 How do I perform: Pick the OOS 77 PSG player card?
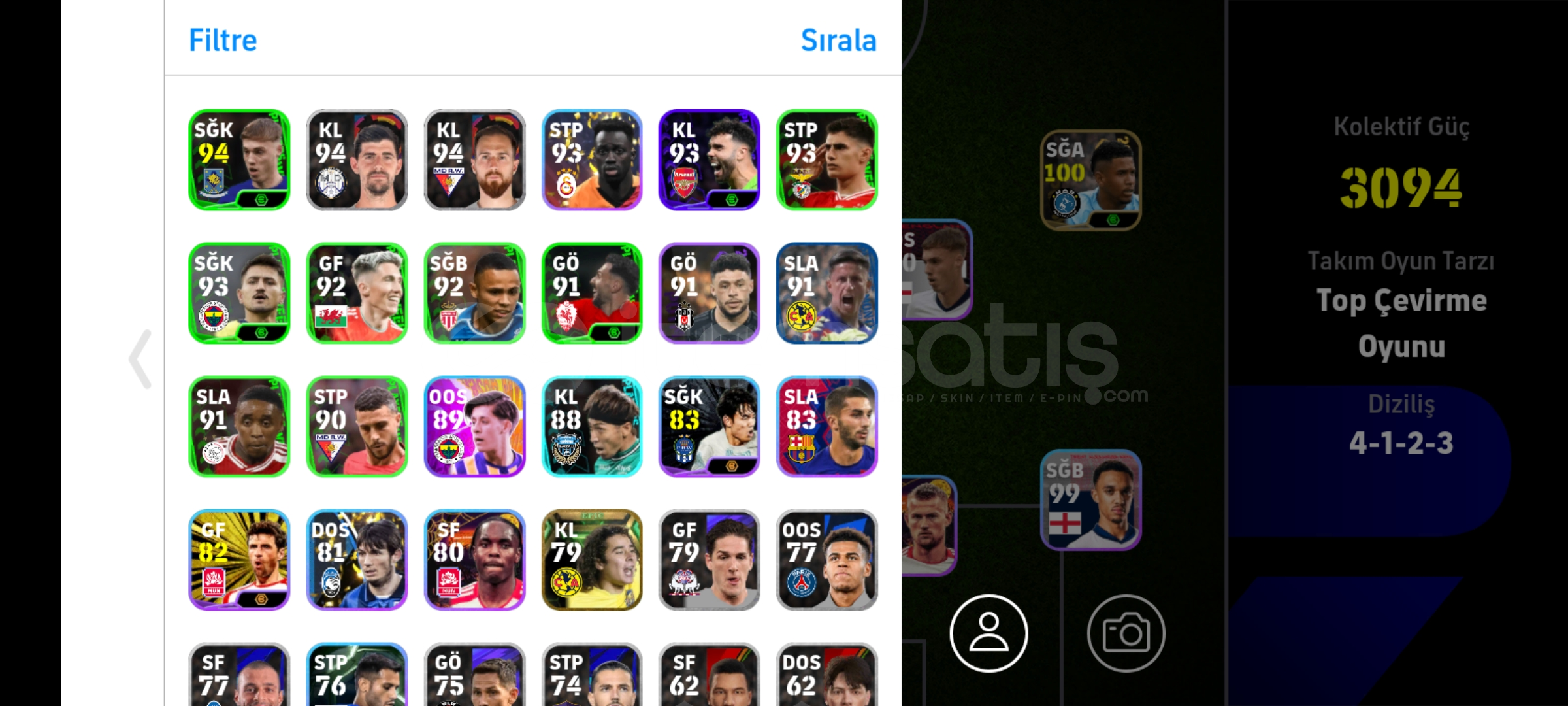click(827, 560)
